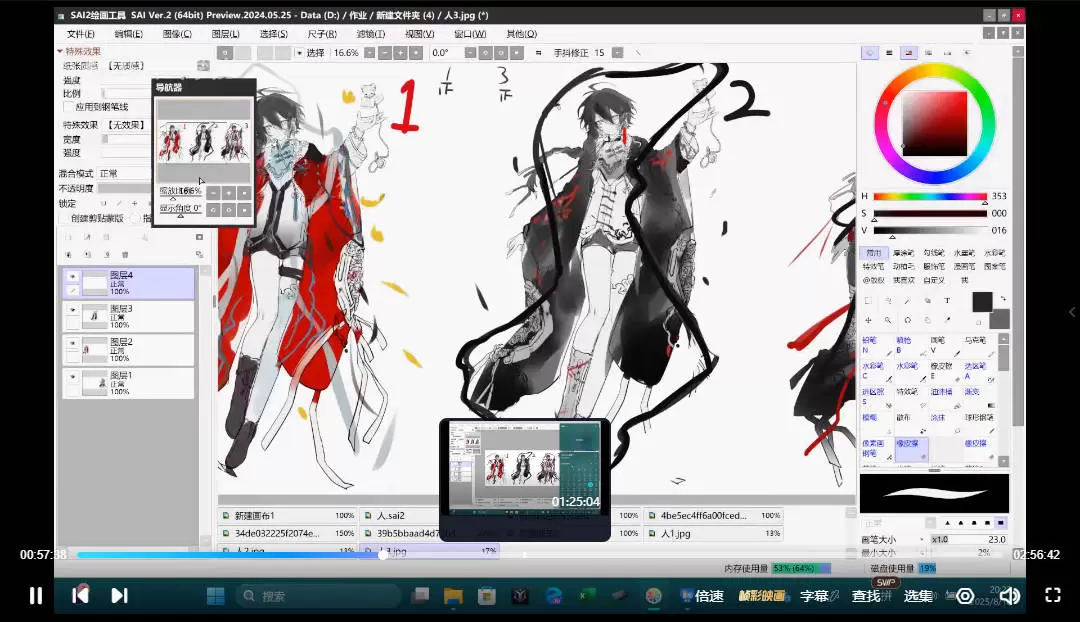Pause the video playback
Screen dimensions: 1080x622
pos(35,596)
